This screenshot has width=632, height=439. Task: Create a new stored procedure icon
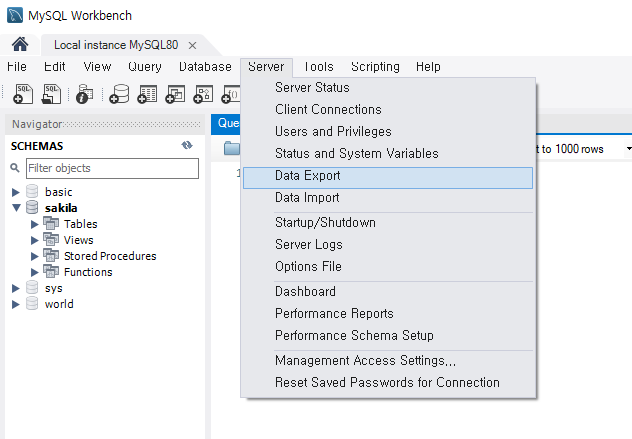(203, 94)
